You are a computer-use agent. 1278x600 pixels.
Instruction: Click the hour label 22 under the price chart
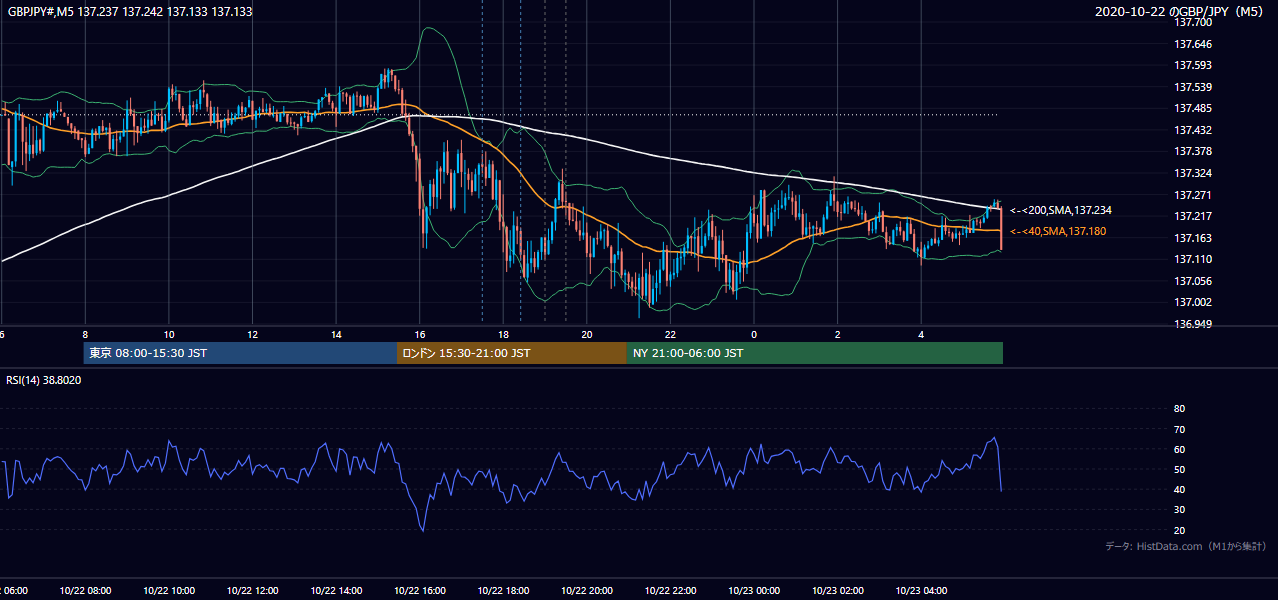click(x=670, y=334)
